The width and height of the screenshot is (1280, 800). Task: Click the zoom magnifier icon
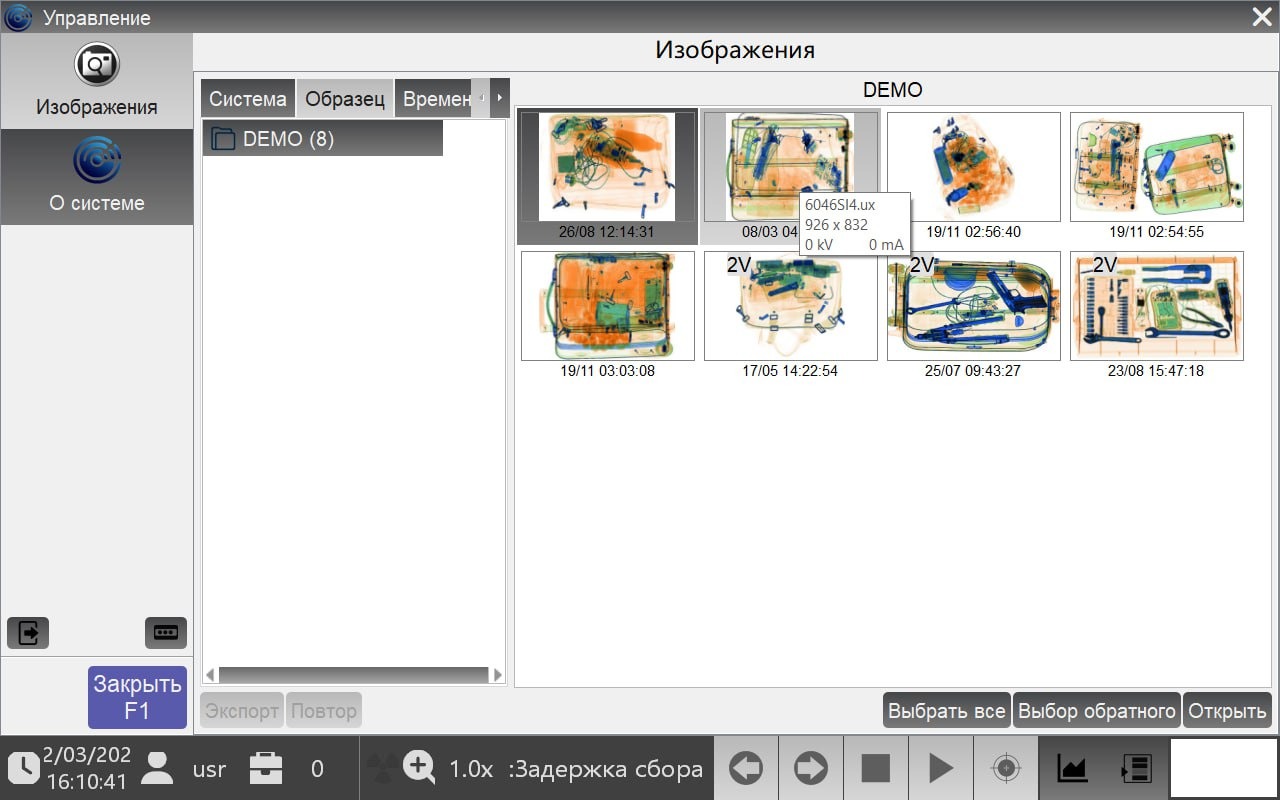(x=419, y=768)
